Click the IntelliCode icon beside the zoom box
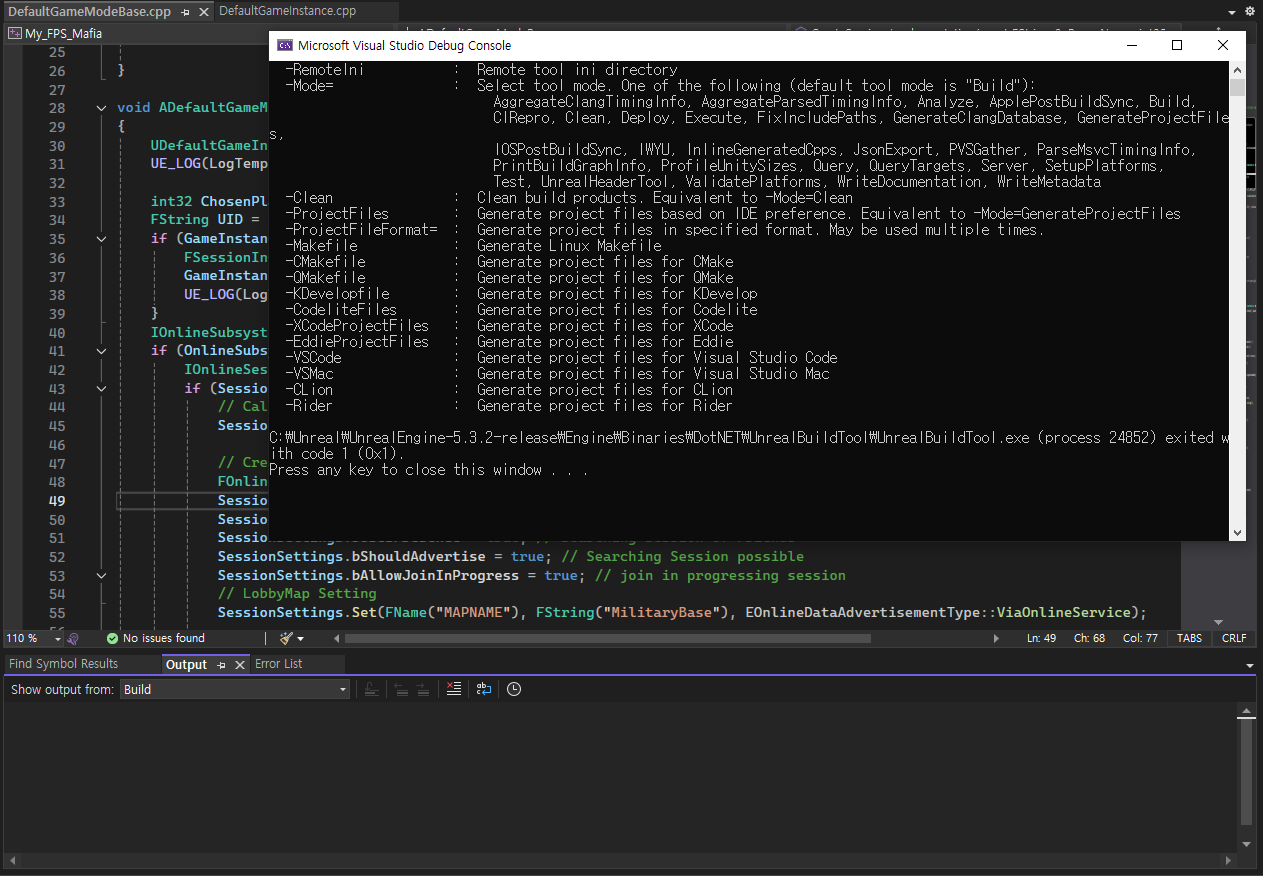Screen dimensions: 1263x876 click(73, 638)
